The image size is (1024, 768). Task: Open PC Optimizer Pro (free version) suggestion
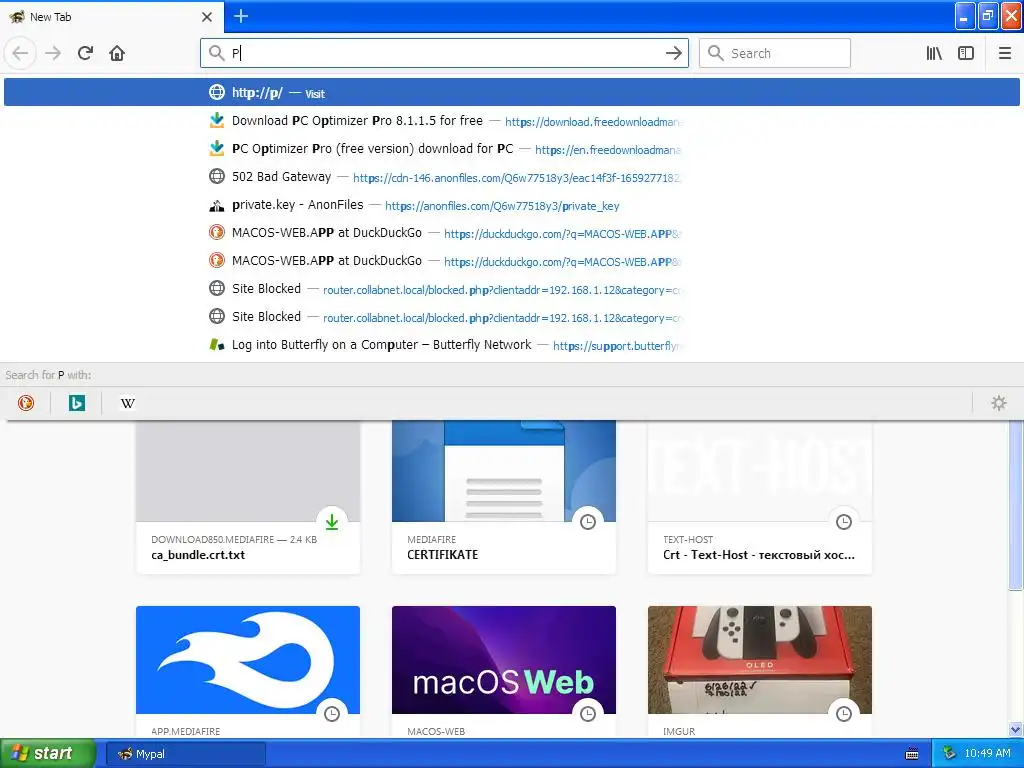[511, 149]
